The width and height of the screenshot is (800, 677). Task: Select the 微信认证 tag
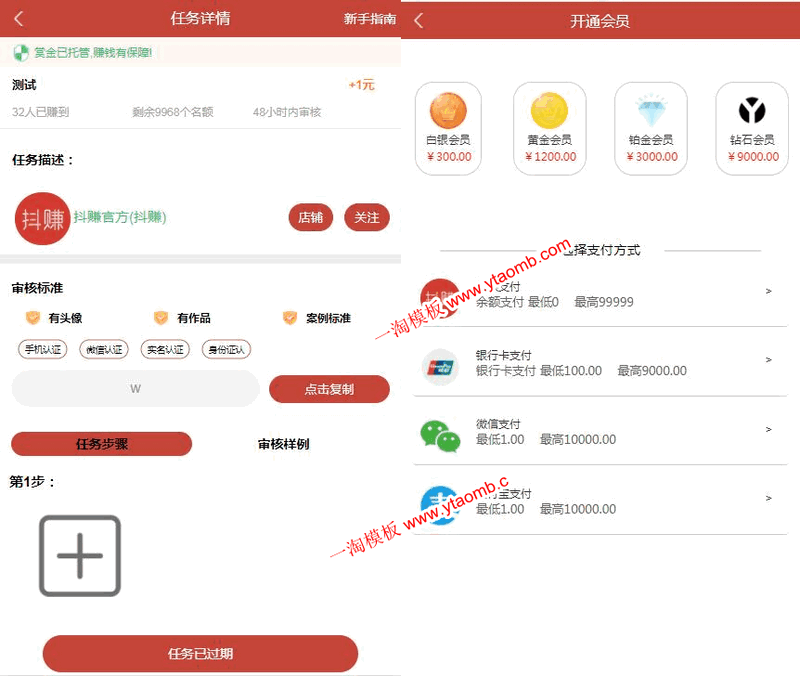point(104,349)
